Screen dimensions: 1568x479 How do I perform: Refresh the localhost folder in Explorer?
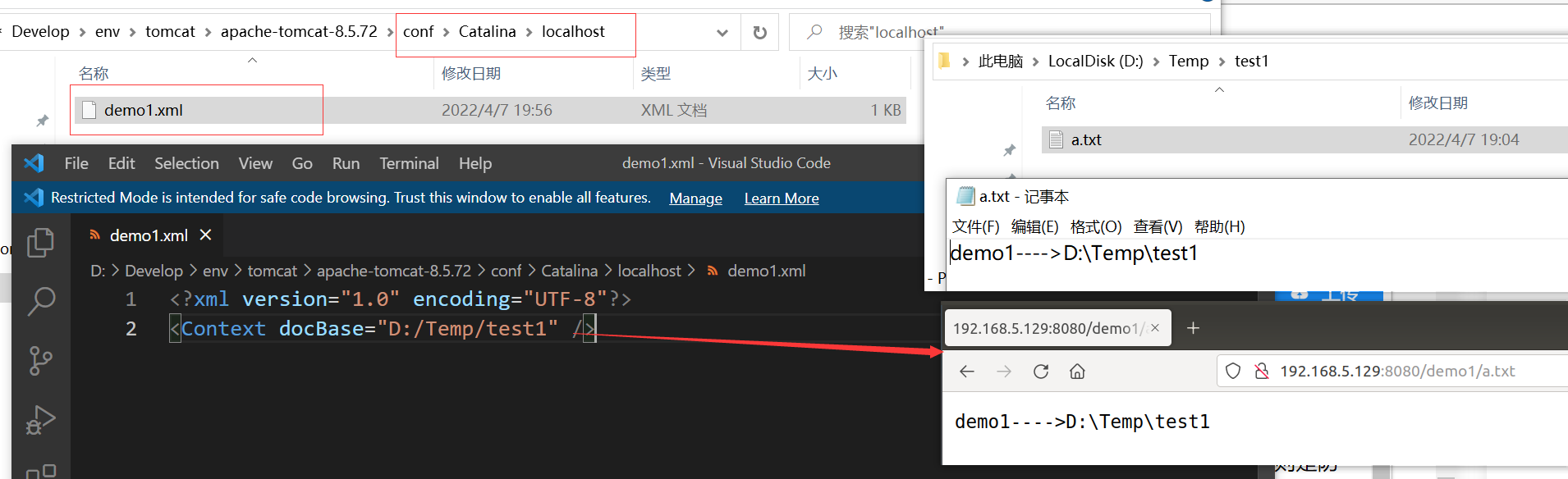point(760,33)
